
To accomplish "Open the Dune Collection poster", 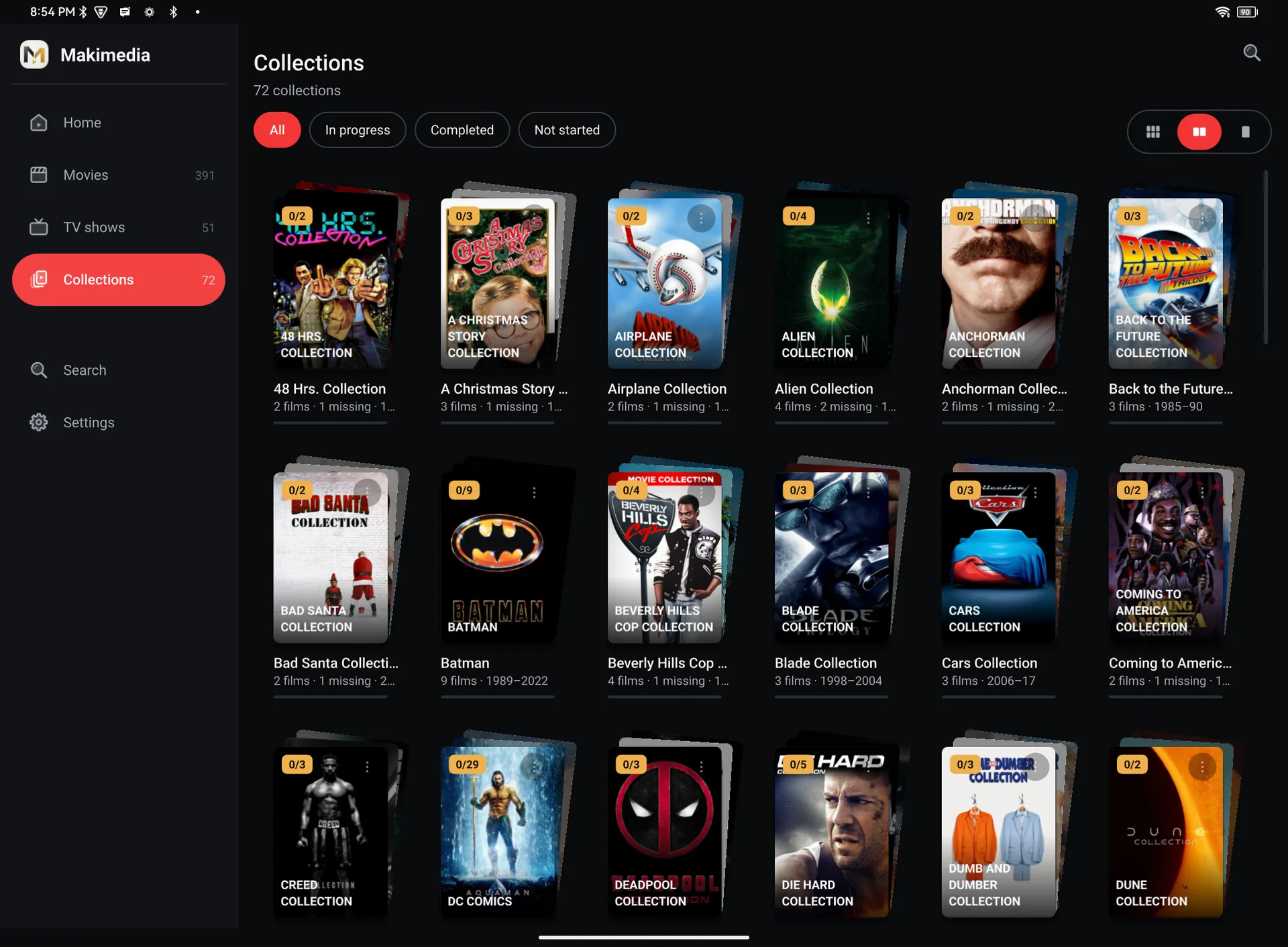I will coord(1166,832).
